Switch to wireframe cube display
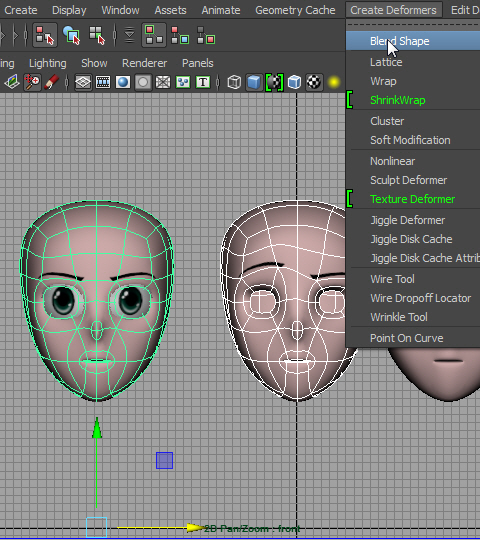This screenshot has height=540, width=480. click(234, 82)
